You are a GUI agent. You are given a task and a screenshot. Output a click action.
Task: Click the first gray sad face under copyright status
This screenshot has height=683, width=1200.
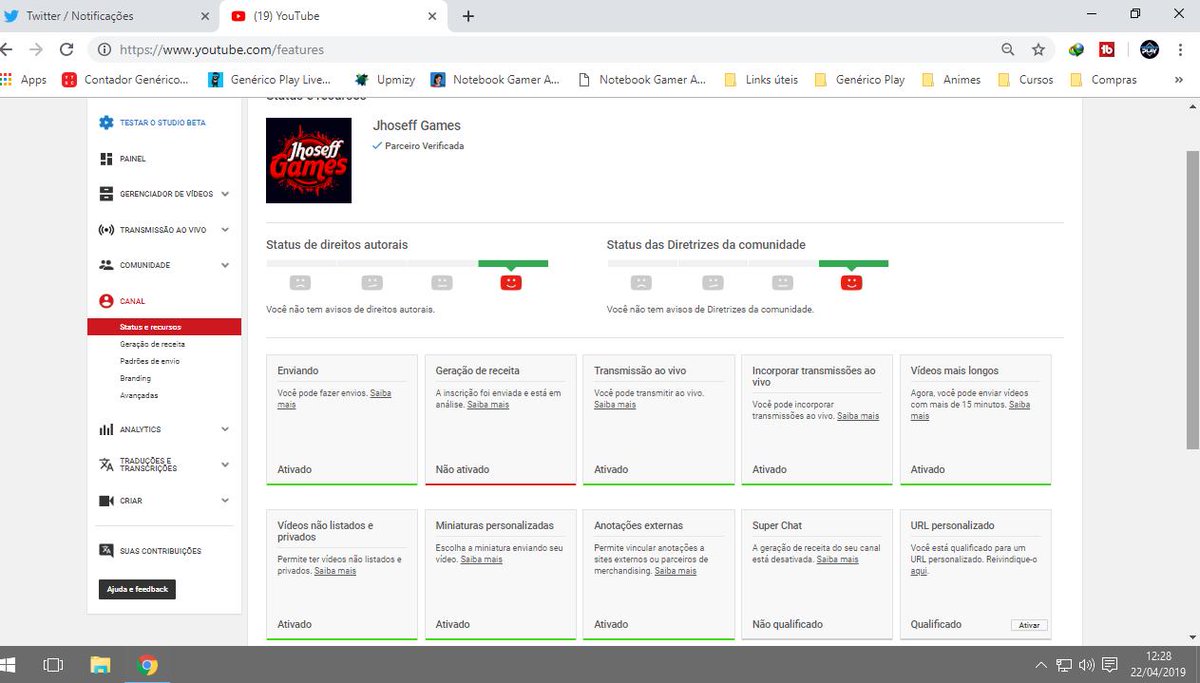click(x=300, y=283)
